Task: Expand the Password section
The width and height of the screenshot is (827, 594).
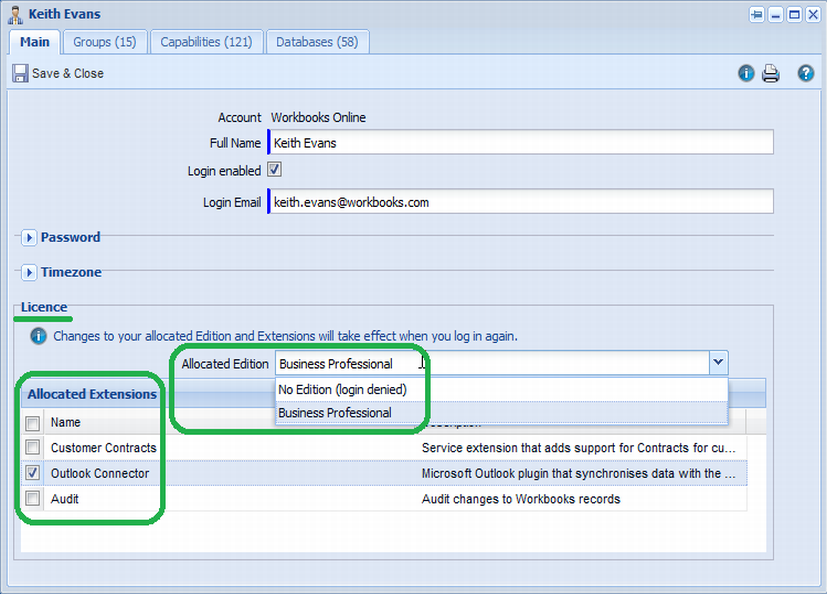Action: 29,238
